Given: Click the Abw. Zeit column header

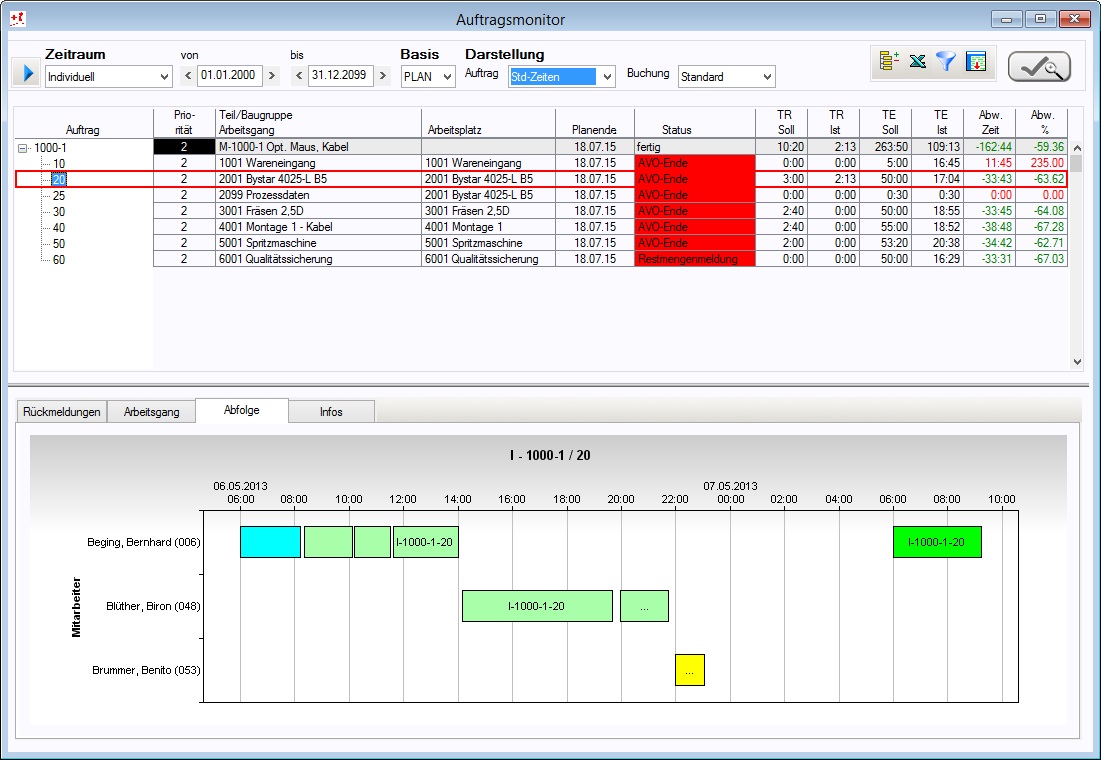Looking at the screenshot, I should pos(989,123).
